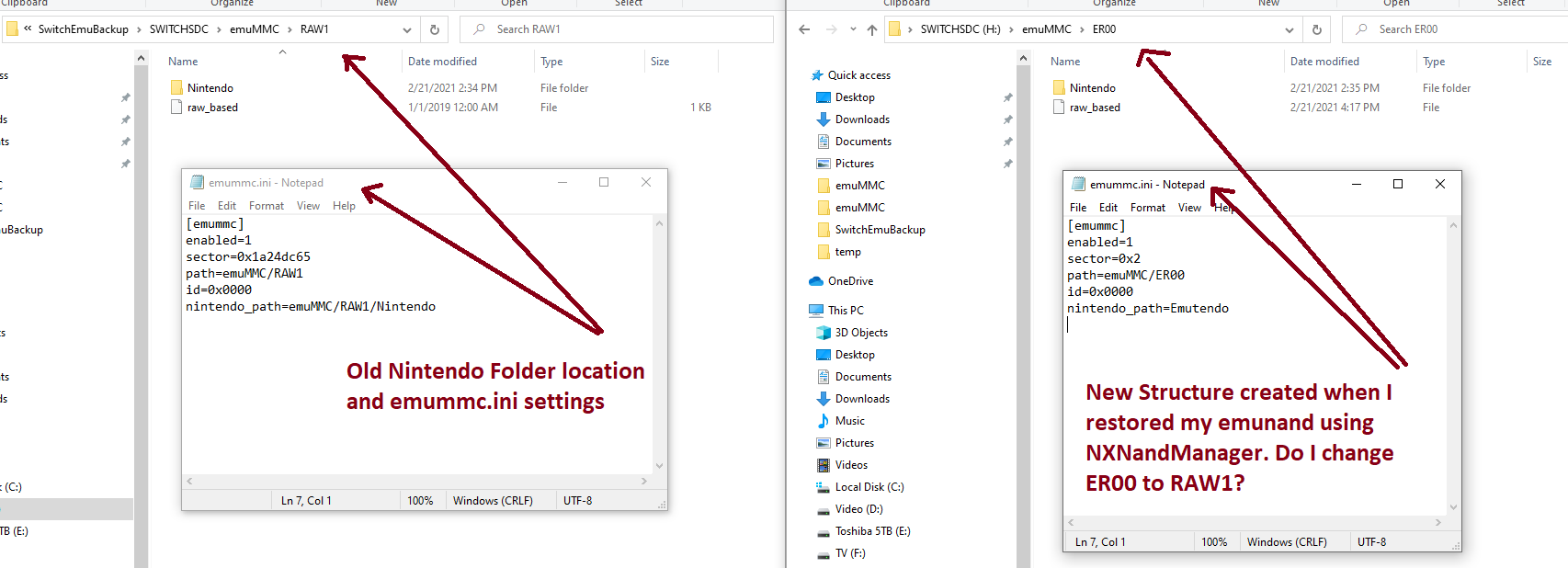Open recent locations dropdown in ER00 window
Viewport: 1568px width, 568px height.
853,29
